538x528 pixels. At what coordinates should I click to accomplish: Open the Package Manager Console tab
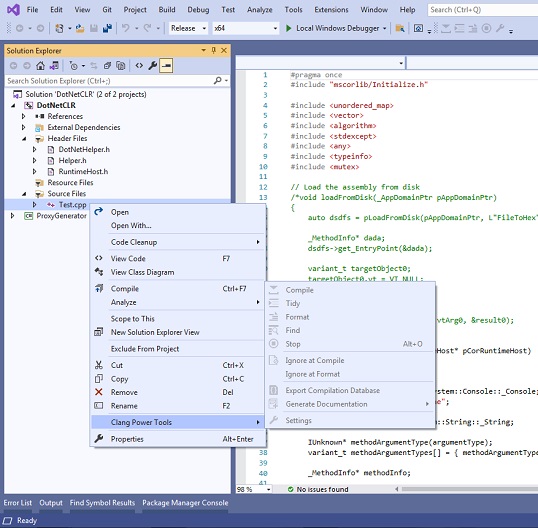coord(185,503)
